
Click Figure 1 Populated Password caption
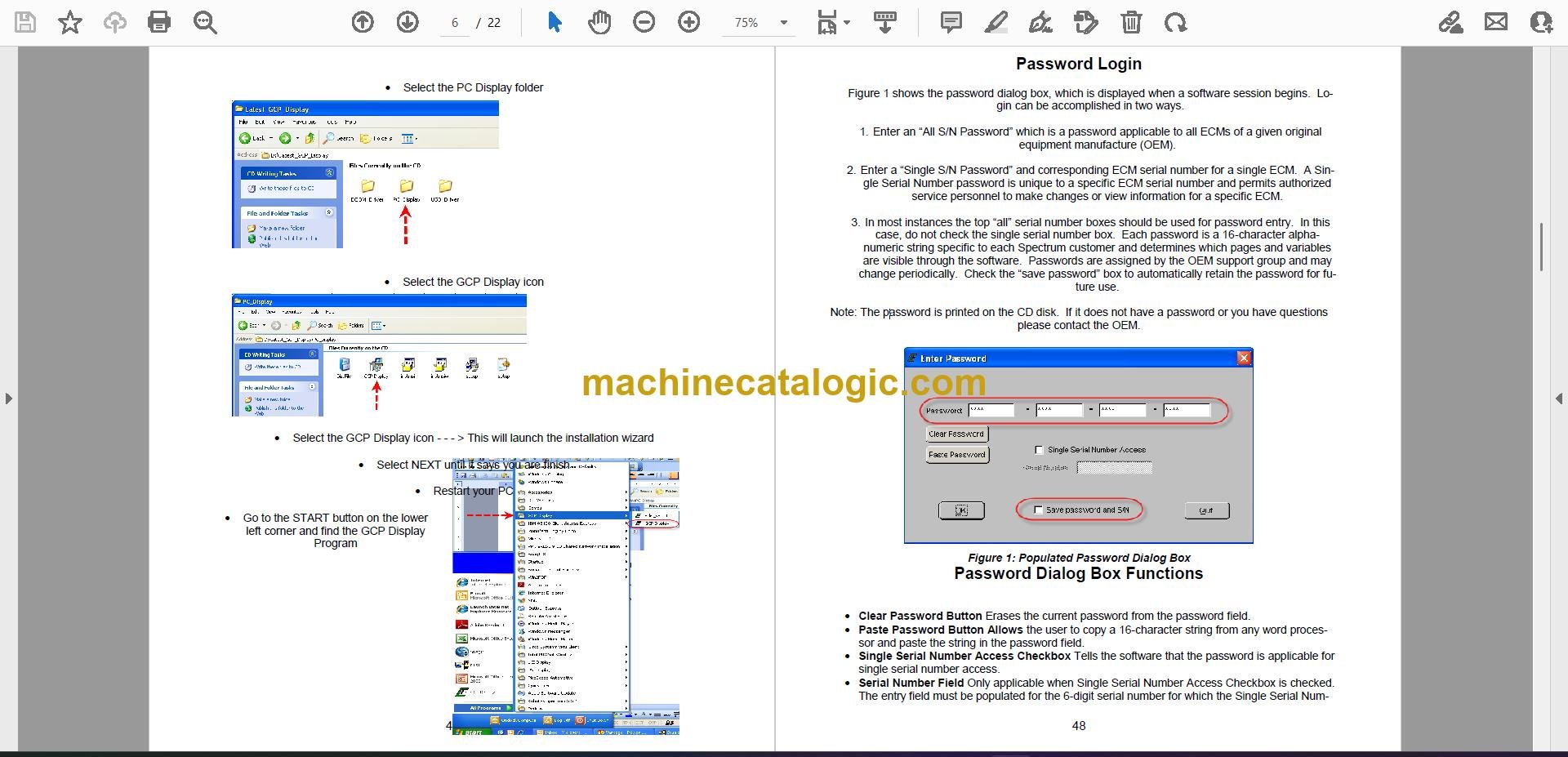pyautogui.click(x=1079, y=558)
